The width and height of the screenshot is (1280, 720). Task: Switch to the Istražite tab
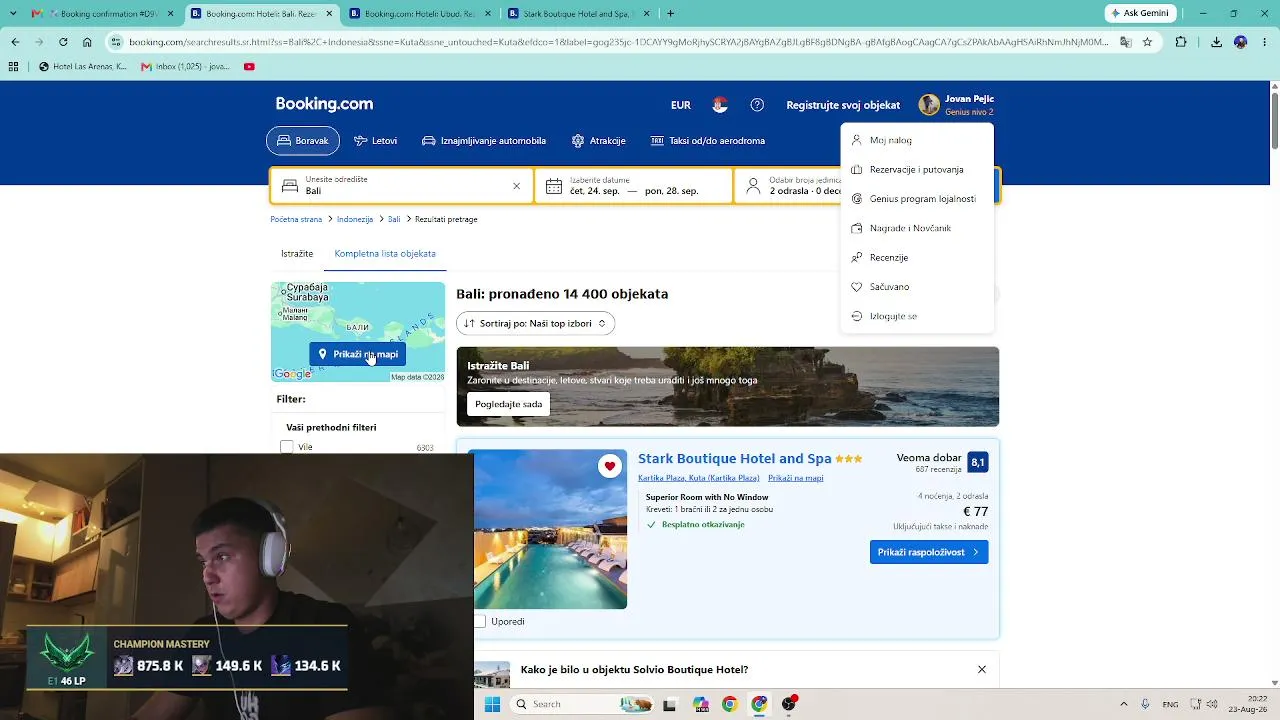(x=297, y=254)
